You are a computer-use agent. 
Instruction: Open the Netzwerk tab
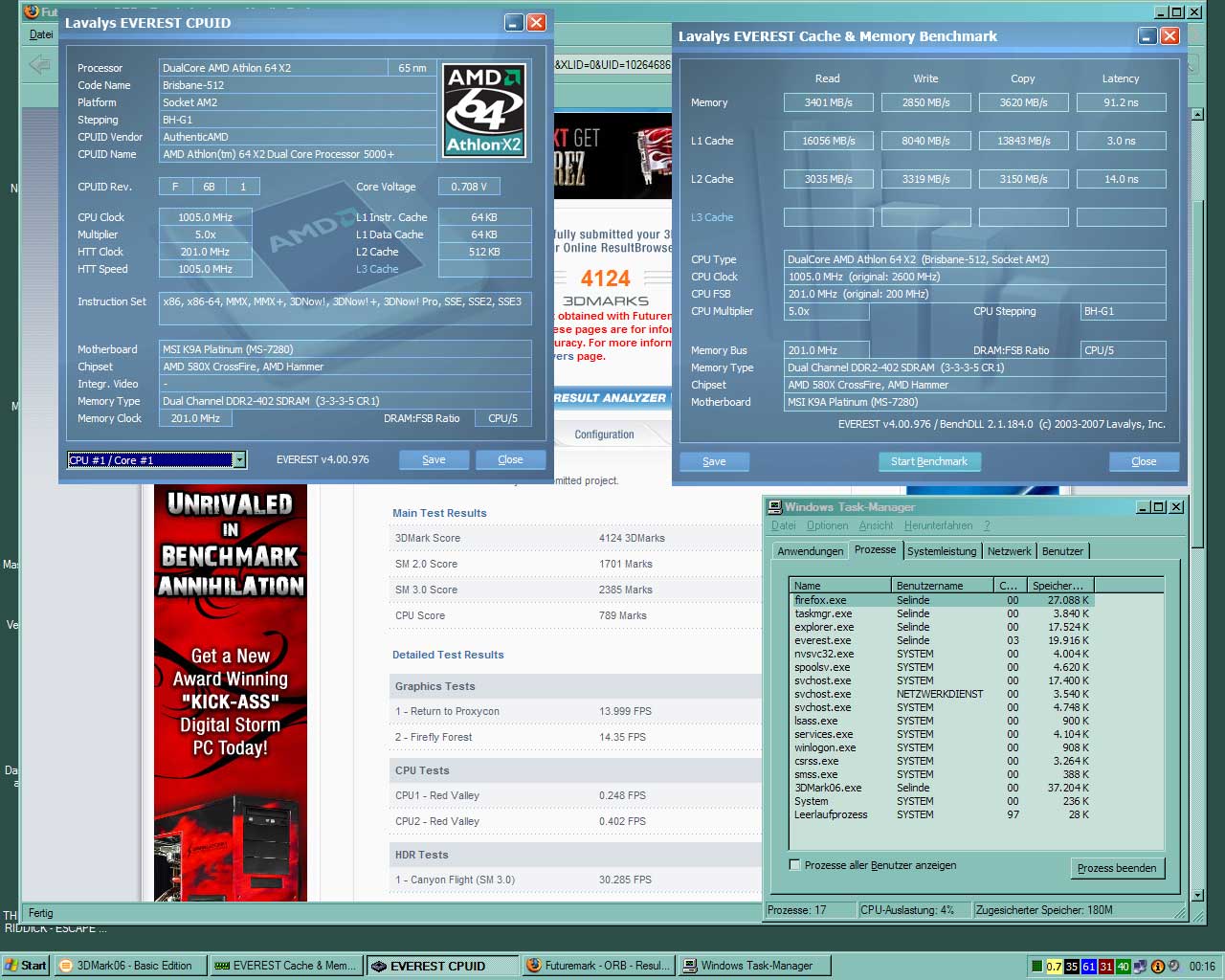(x=1009, y=551)
